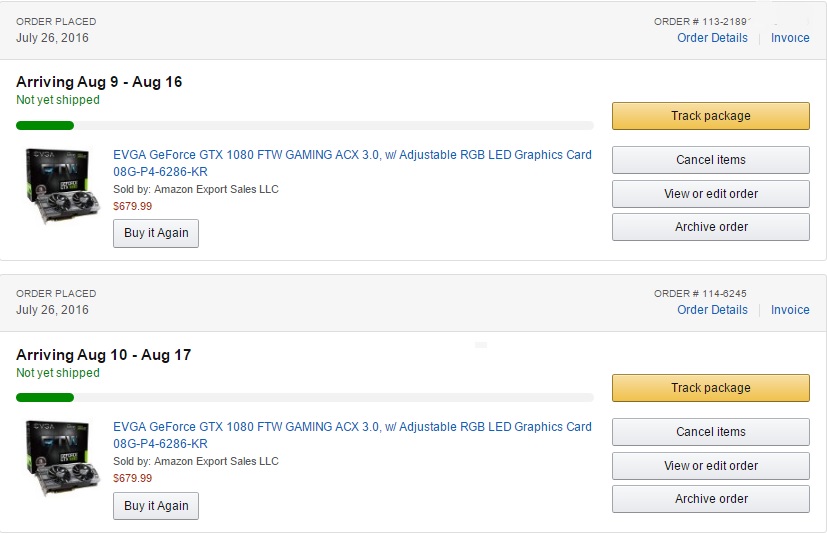
Task: View Invoice for order 113-2189
Action: 790,38
